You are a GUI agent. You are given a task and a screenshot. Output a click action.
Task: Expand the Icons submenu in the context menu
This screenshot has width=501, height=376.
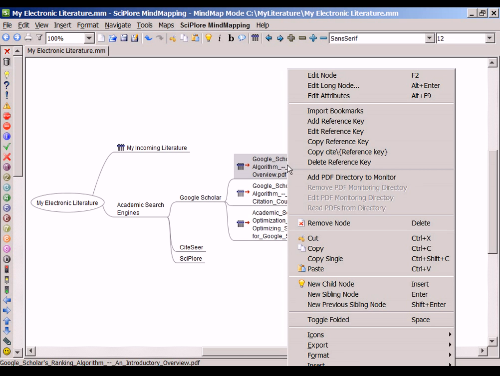click(371, 335)
